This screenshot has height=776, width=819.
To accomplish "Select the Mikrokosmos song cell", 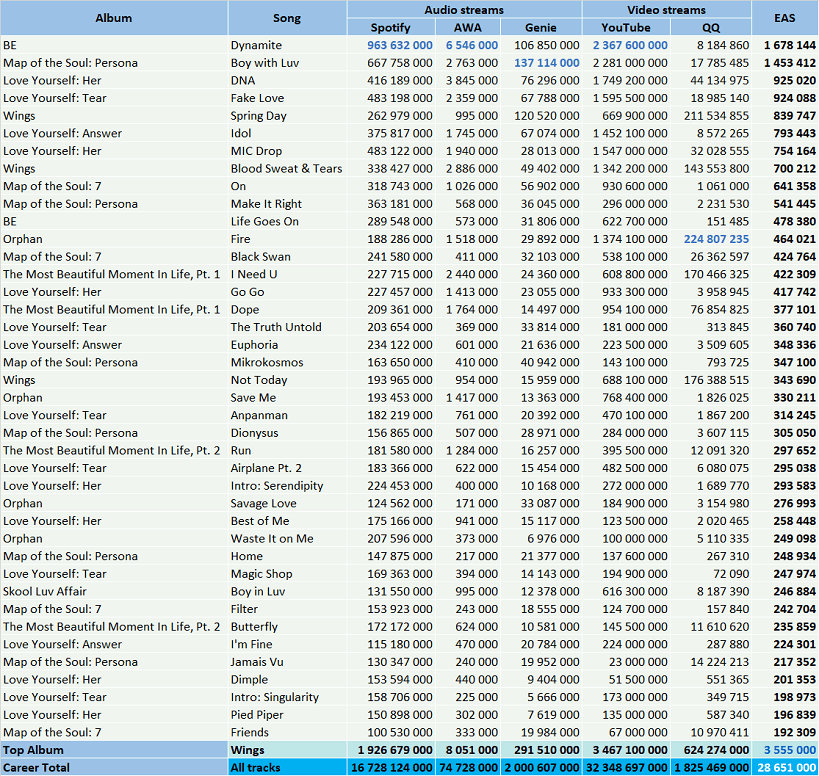I will (287, 362).
